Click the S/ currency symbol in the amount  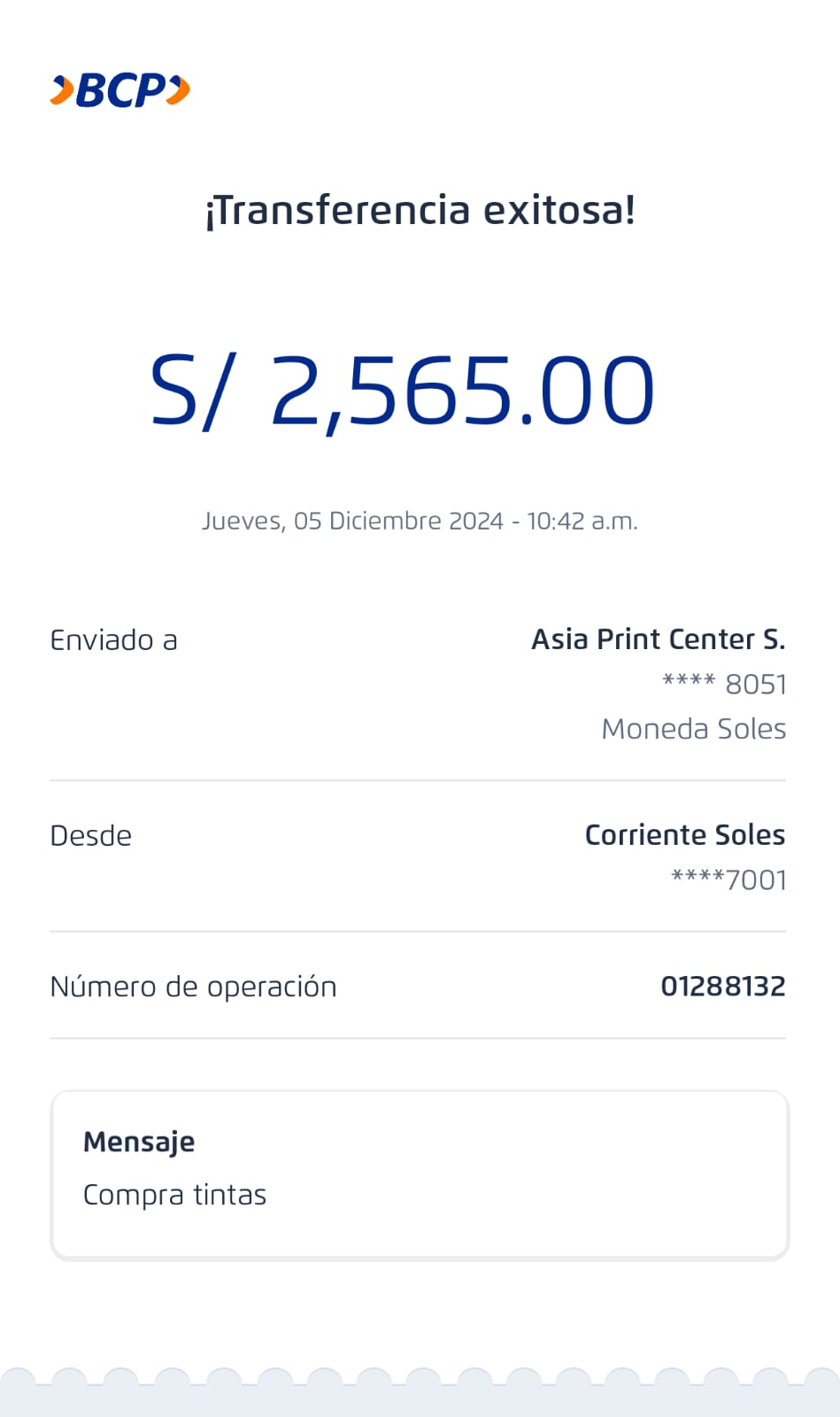coord(193,391)
